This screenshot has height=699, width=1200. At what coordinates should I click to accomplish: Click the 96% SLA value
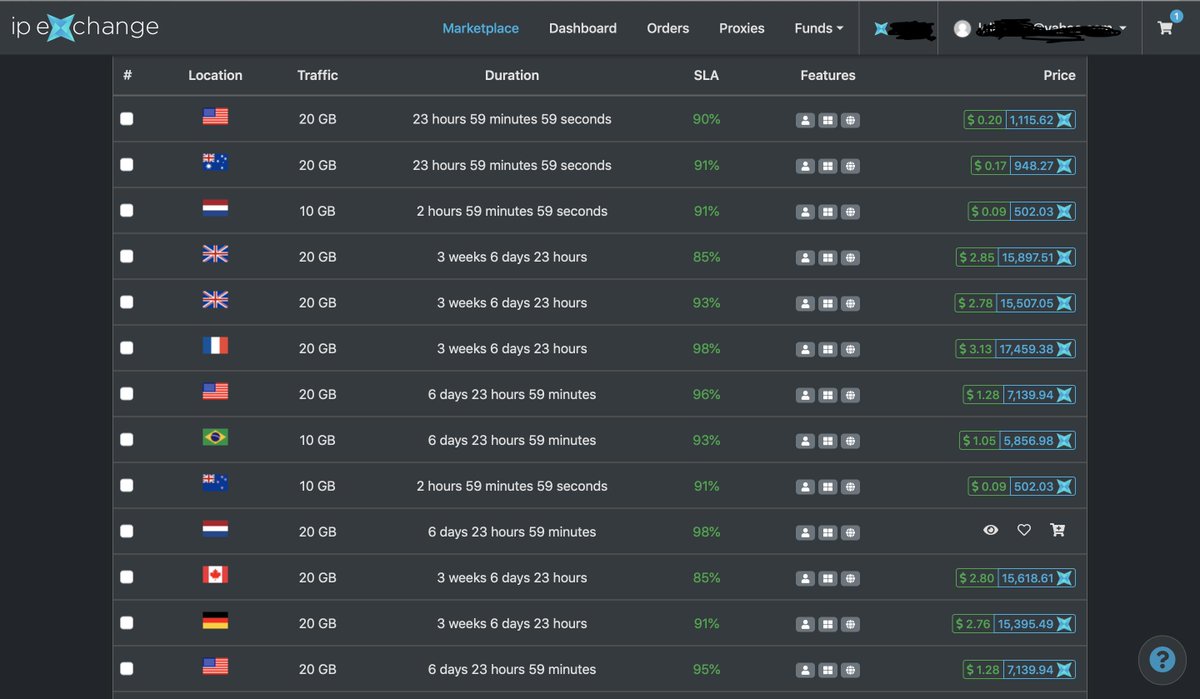point(706,395)
